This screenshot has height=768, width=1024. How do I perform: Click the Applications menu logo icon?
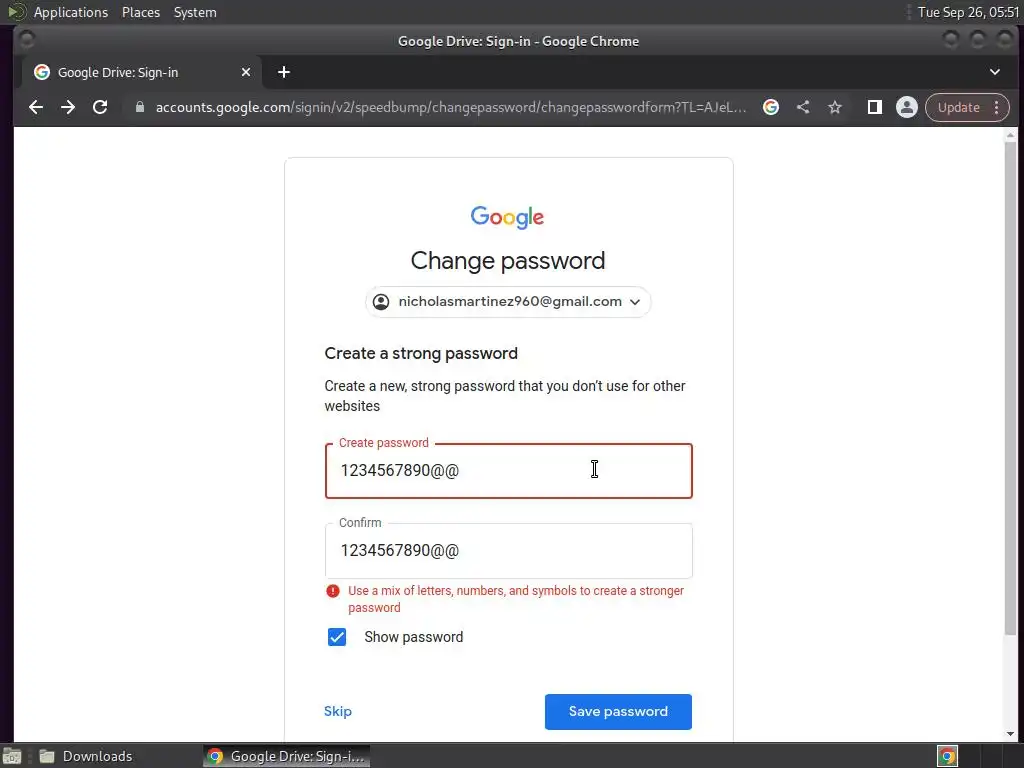tap(17, 12)
